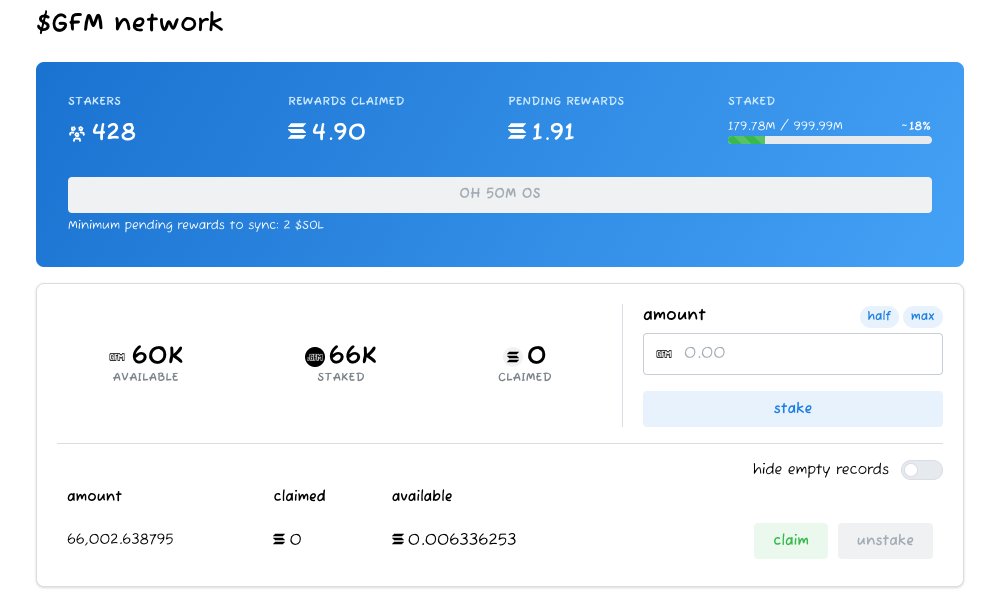Click the unstake button
Viewport: 990px width, 611px height.
point(885,540)
